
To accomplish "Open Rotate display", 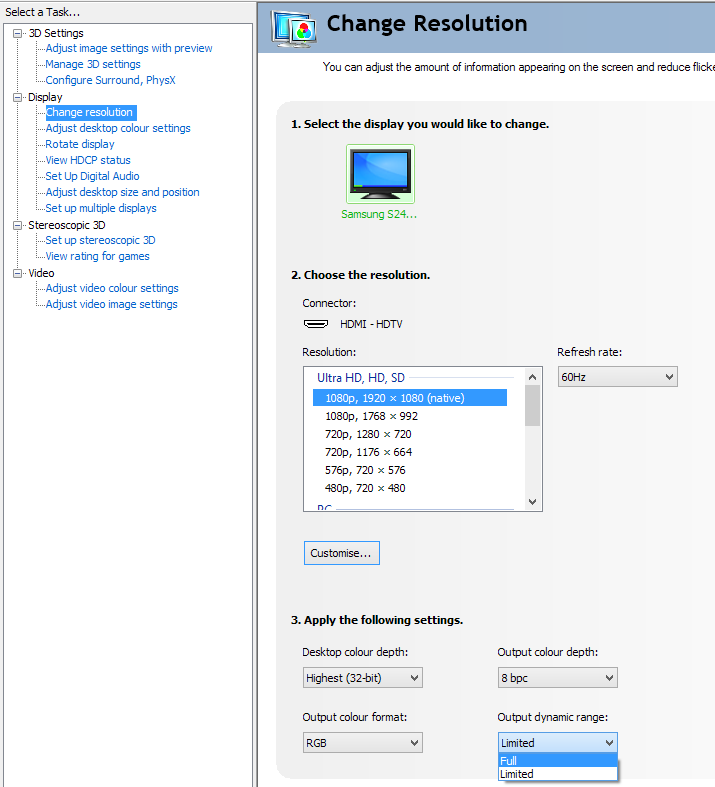I will click(x=80, y=144).
